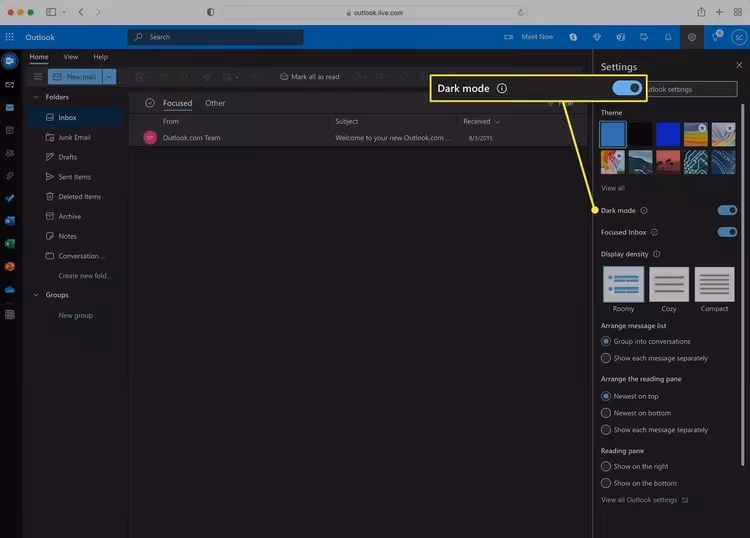Screen dimensions: 750x538
Task: Click the Focused Inbox info icon
Action: click(x=654, y=232)
